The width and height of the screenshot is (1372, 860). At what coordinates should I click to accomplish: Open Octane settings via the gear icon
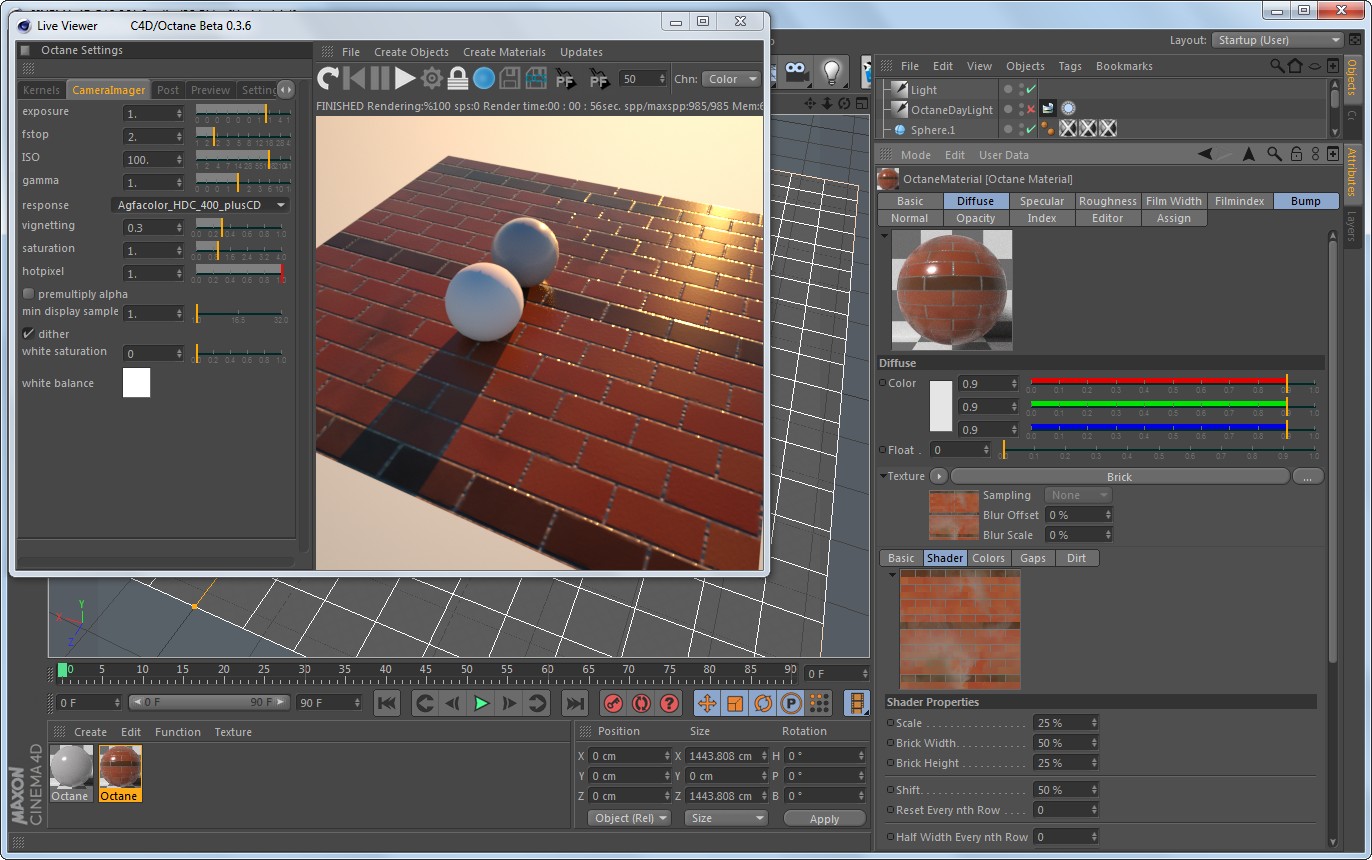(x=432, y=78)
